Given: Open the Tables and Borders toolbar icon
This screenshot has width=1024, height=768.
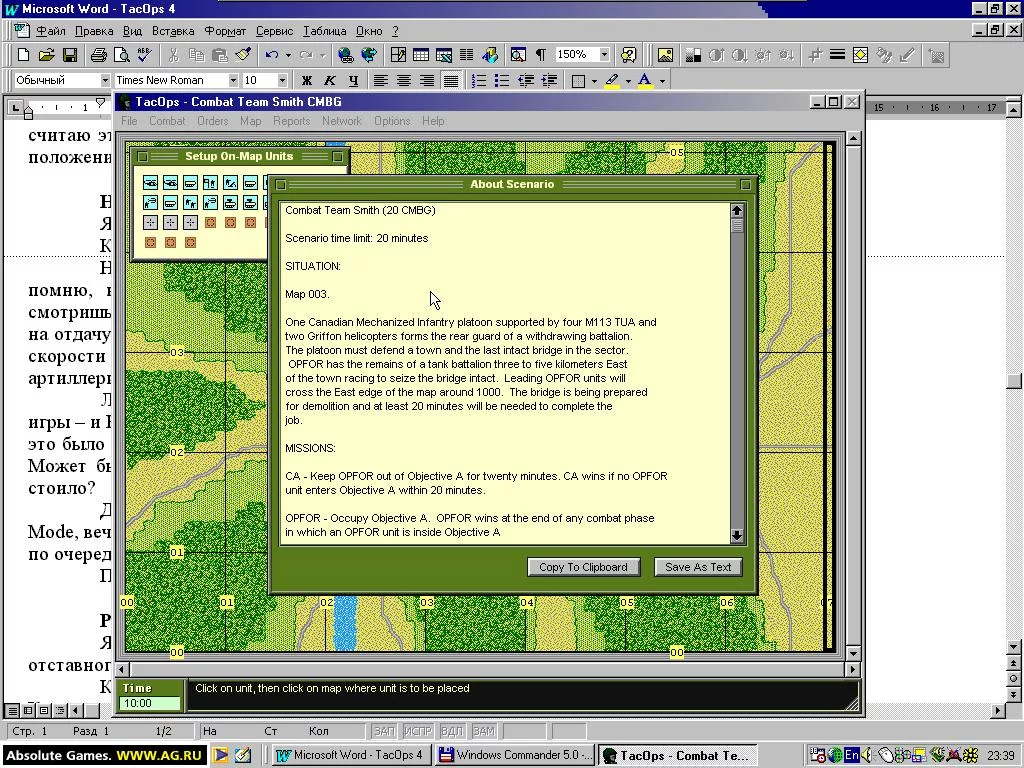Looking at the screenshot, I should click(398, 55).
